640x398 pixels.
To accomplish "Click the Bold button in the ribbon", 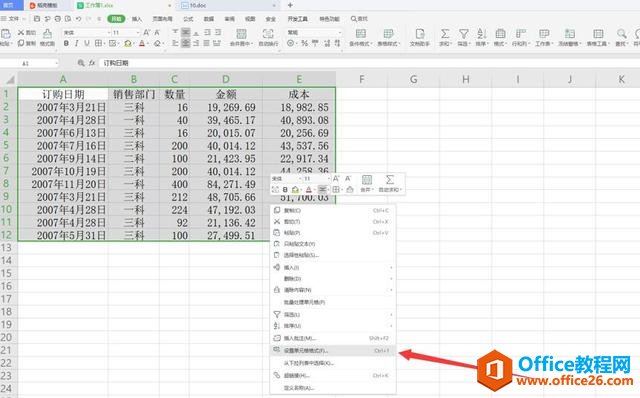I will 66,43.
